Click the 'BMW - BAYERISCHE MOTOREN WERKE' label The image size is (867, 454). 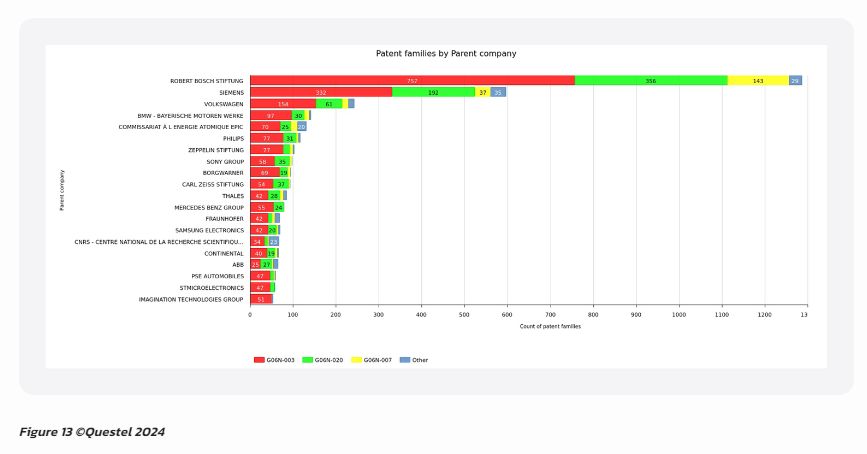point(190,116)
